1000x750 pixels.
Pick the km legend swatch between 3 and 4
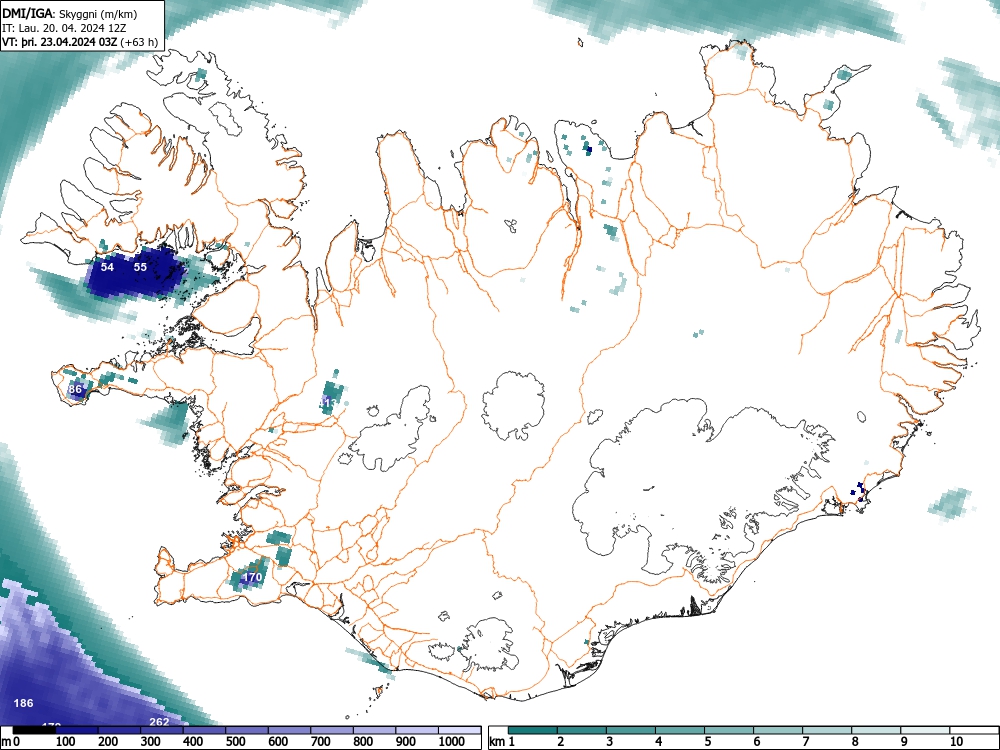631,730
